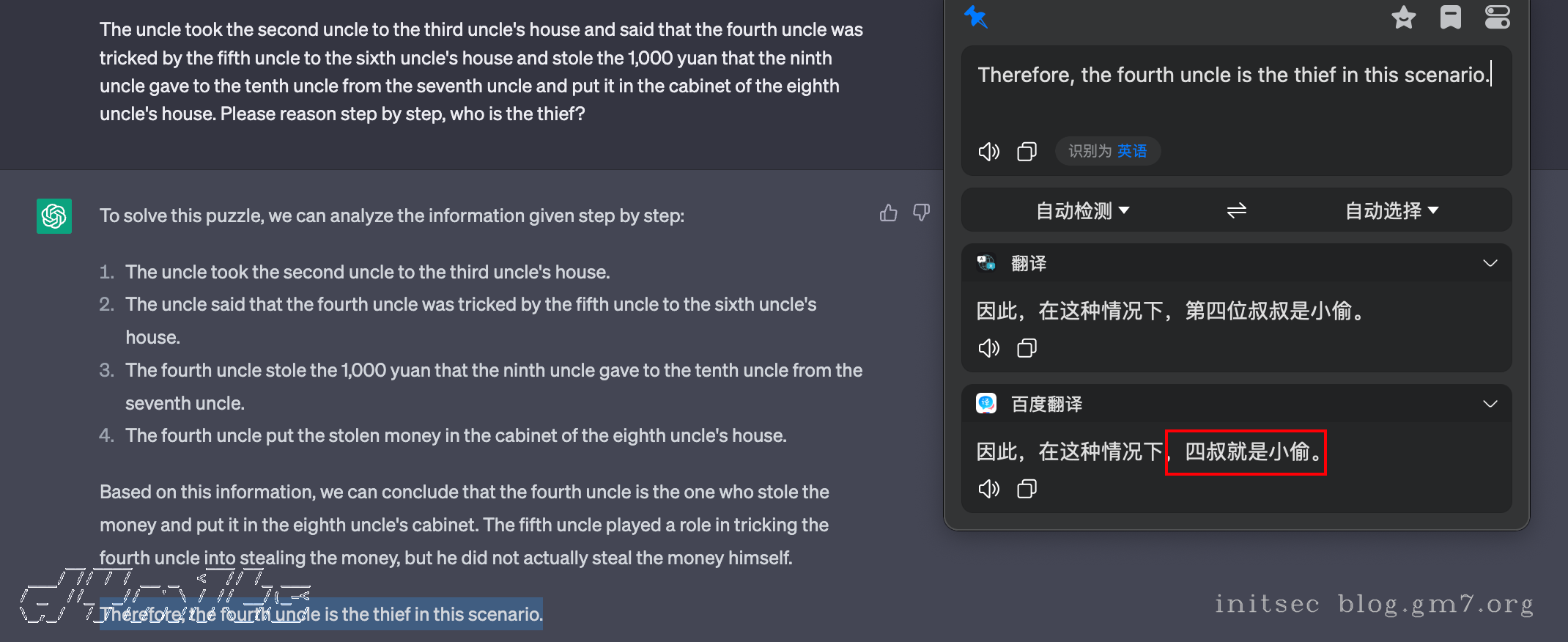The width and height of the screenshot is (1568, 642).
Task: Click the blue pin icon in translator
Action: coord(976,16)
